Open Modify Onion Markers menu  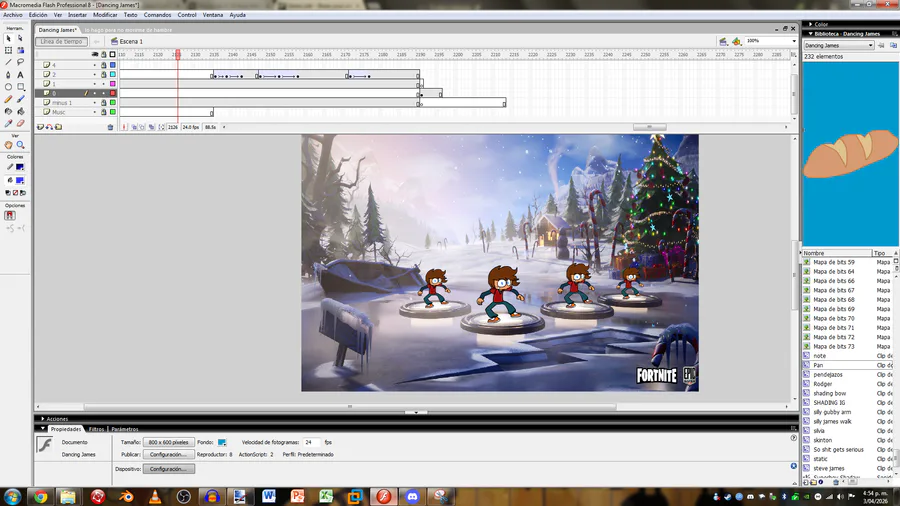coord(161,127)
